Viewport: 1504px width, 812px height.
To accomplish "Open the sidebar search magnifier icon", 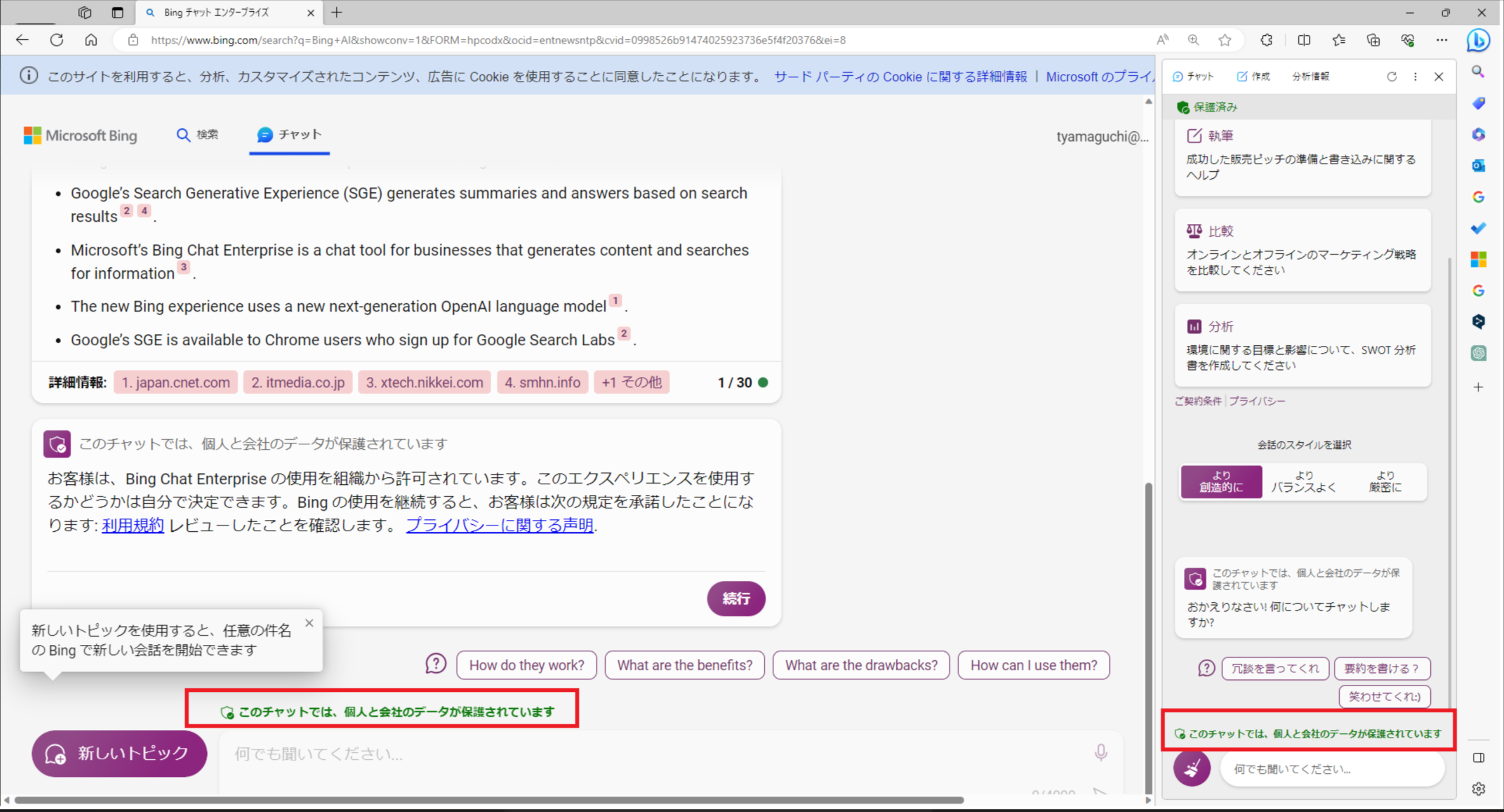I will [x=1478, y=72].
